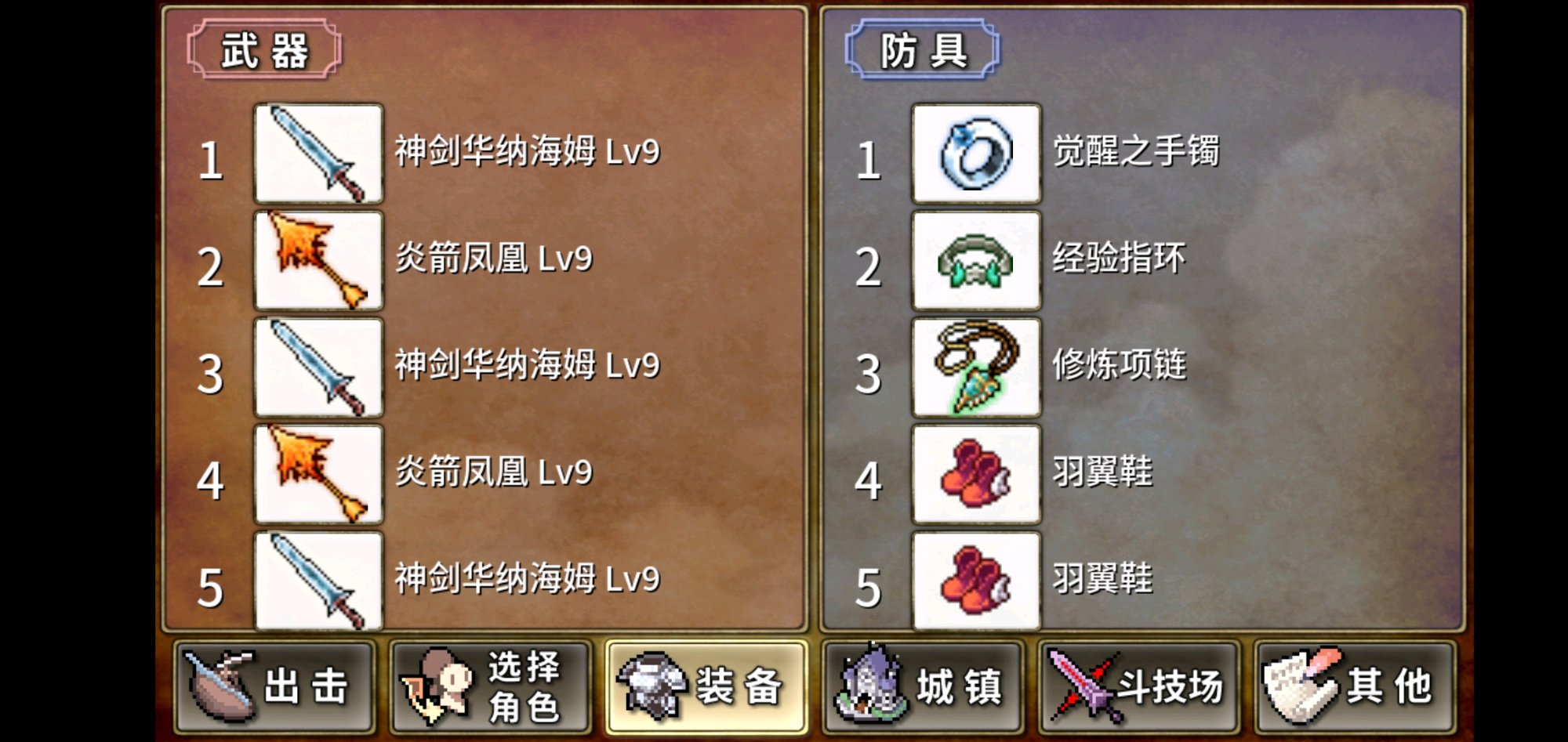
Task: Open the 其他 other menu
Action: 1355,686
